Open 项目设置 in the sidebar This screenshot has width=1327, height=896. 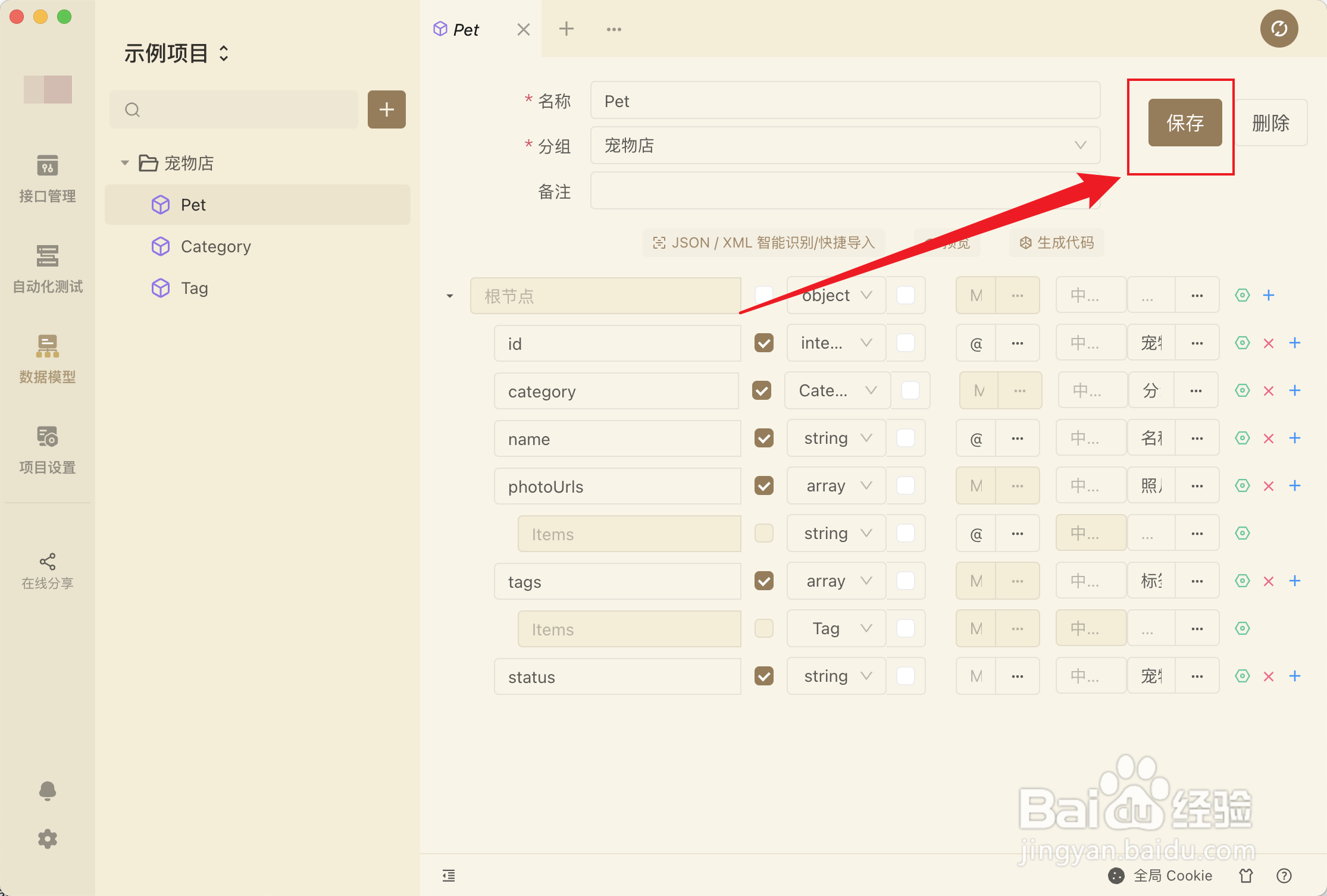(x=47, y=450)
